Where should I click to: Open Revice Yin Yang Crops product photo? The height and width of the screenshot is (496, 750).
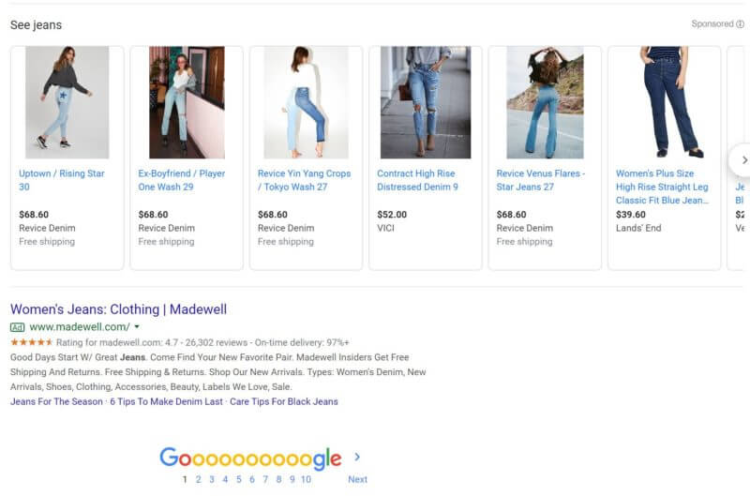click(306, 102)
